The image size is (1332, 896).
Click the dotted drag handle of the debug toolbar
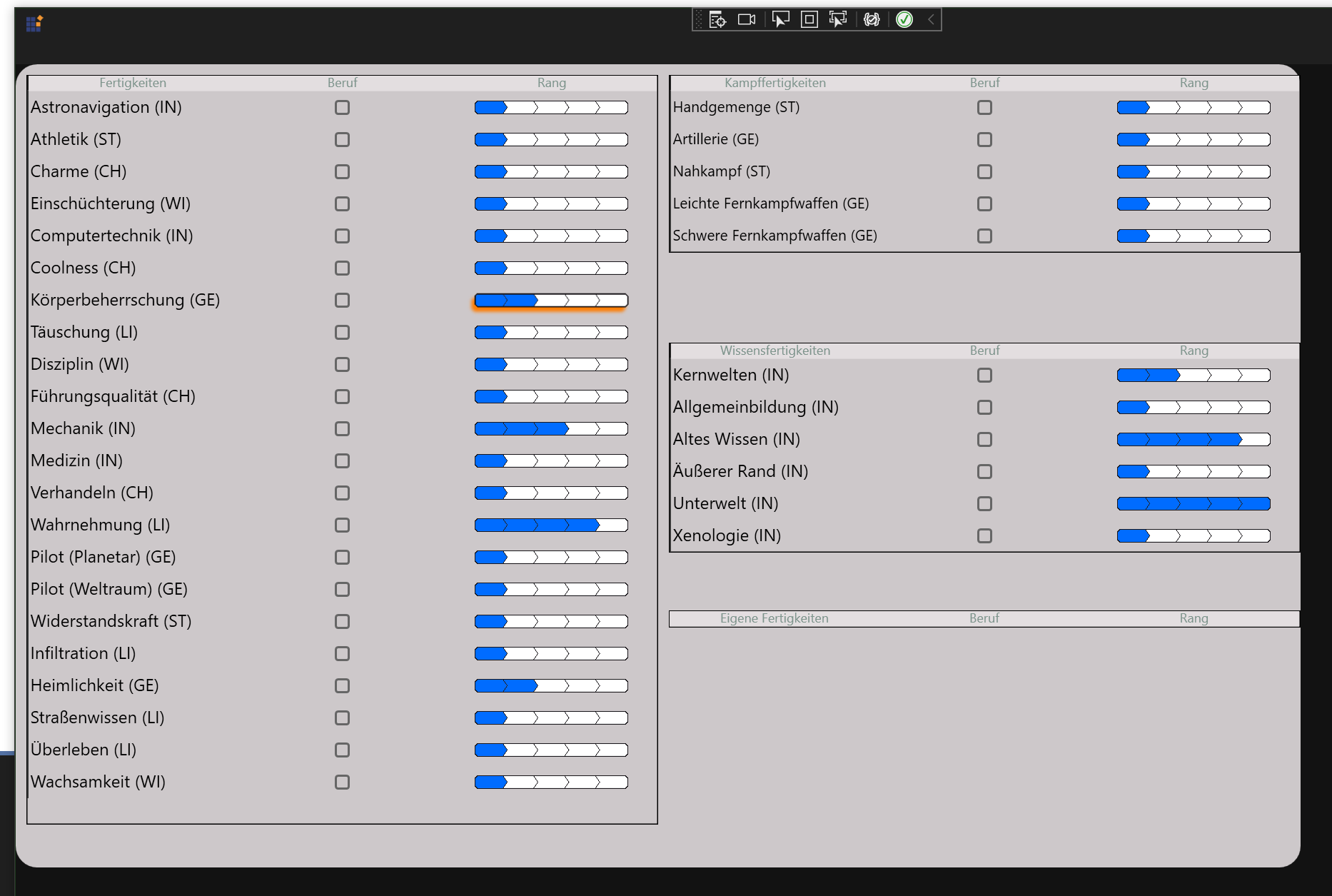pyautogui.click(x=698, y=19)
